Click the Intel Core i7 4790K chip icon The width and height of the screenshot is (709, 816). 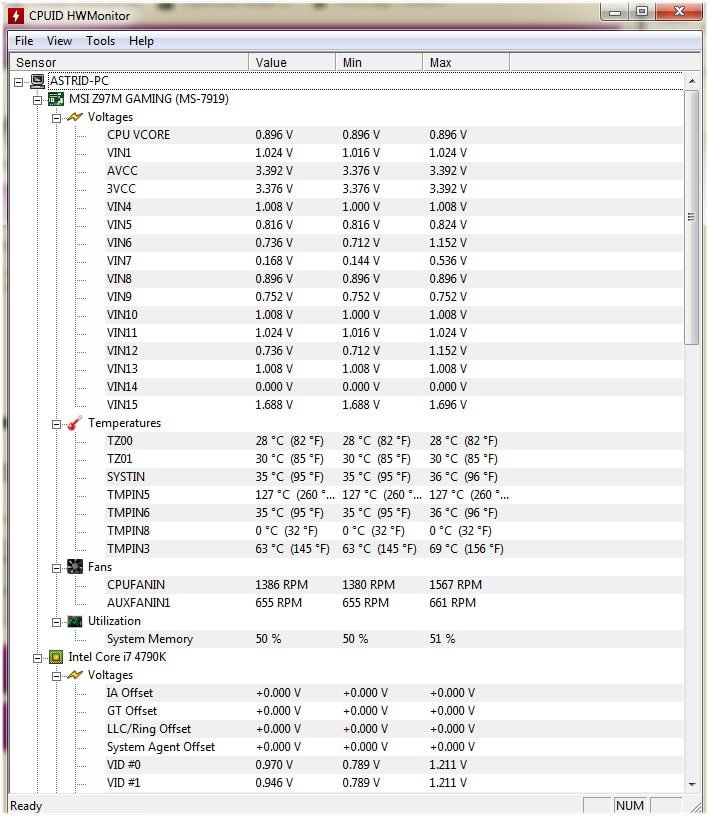[x=56, y=657]
